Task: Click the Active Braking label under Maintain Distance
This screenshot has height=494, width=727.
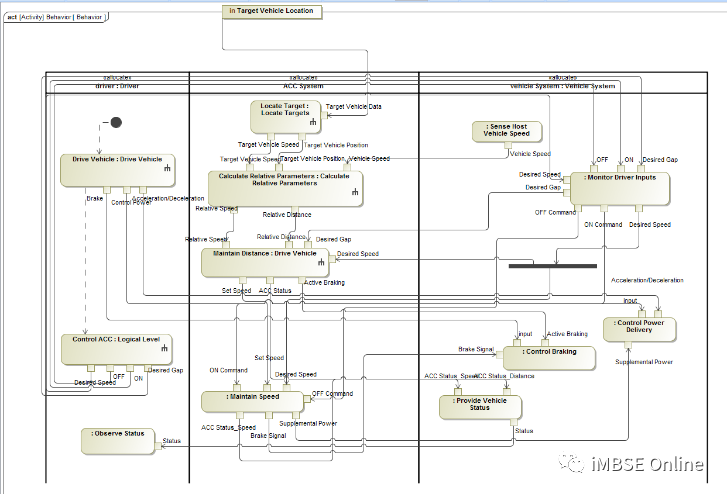Action: point(325,282)
